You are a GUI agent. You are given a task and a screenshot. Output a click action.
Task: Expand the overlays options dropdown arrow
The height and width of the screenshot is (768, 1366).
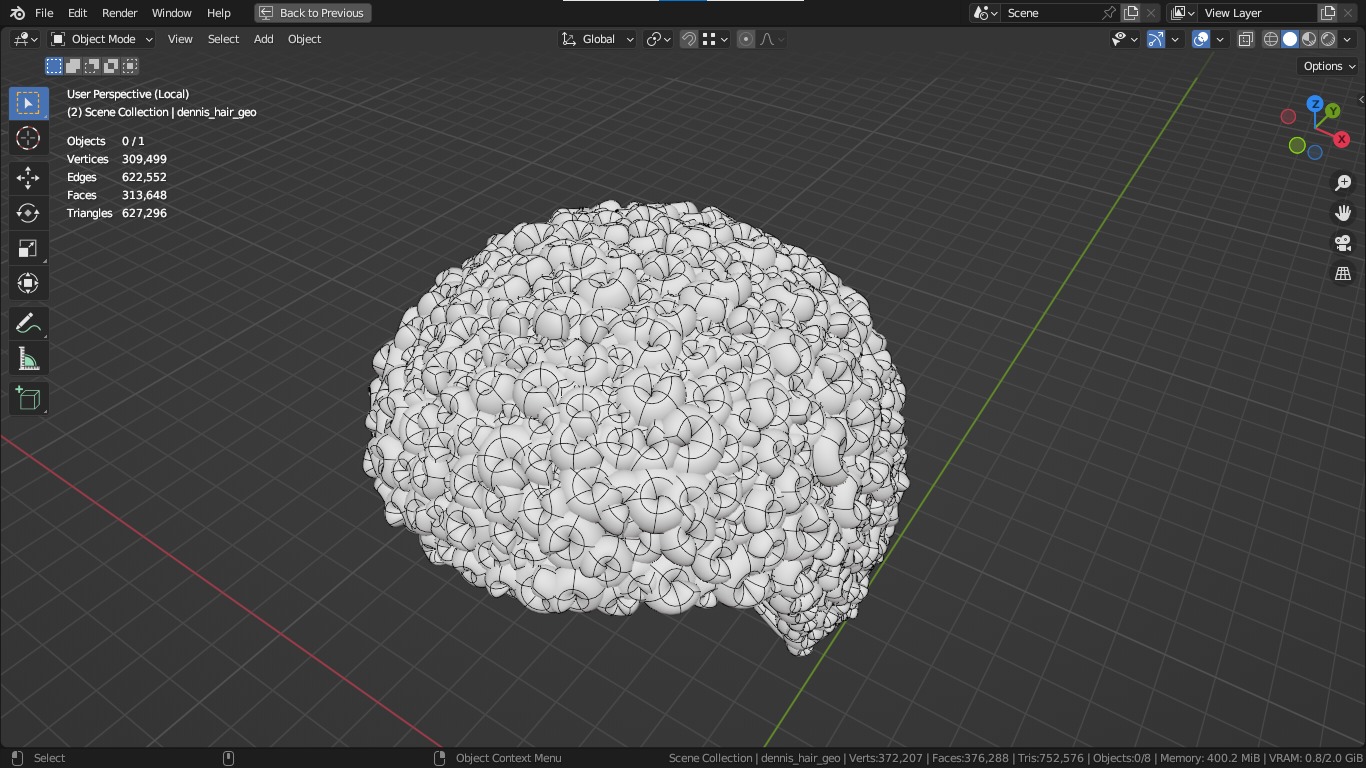pos(1220,39)
